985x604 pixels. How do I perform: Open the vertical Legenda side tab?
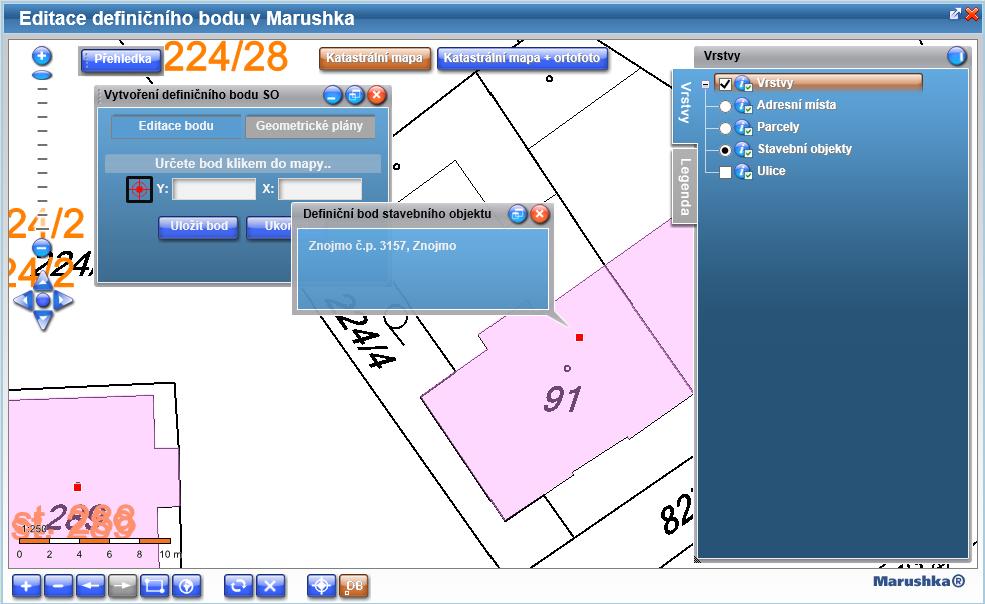684,186
